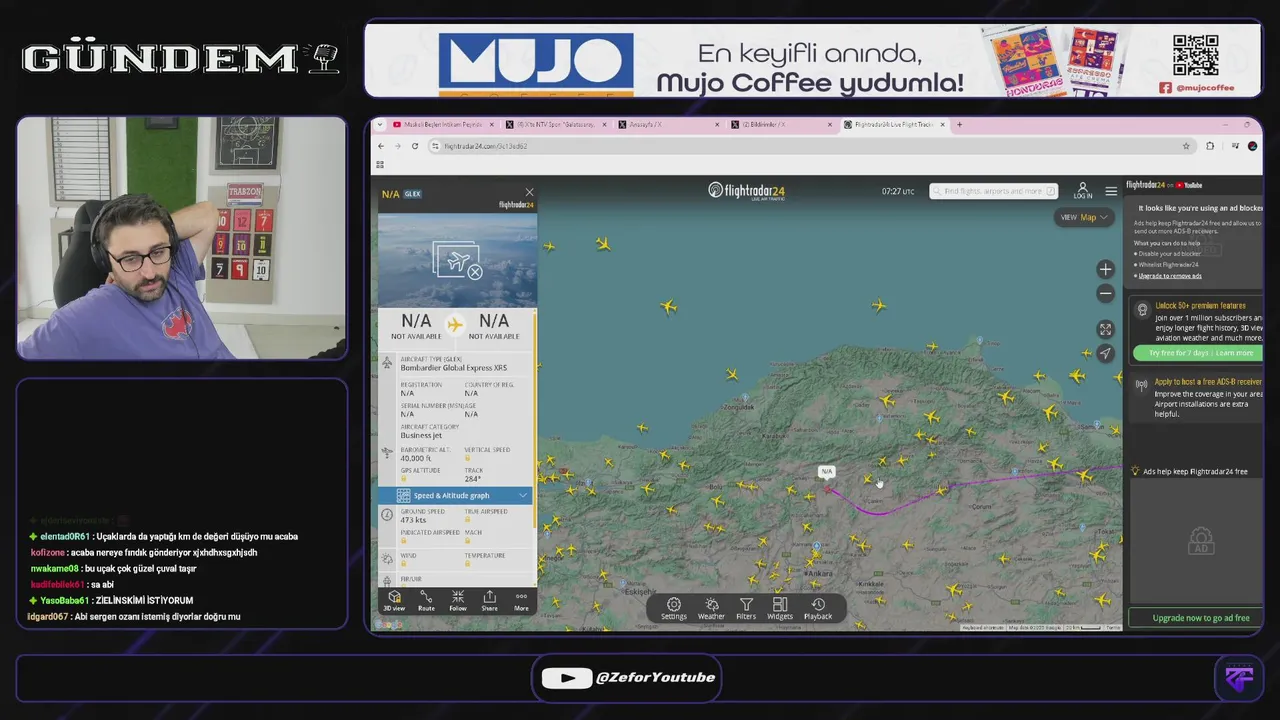Click the 40,000 ft barometric altitude value
This screenshot has height=720, width=1280.
417,458
